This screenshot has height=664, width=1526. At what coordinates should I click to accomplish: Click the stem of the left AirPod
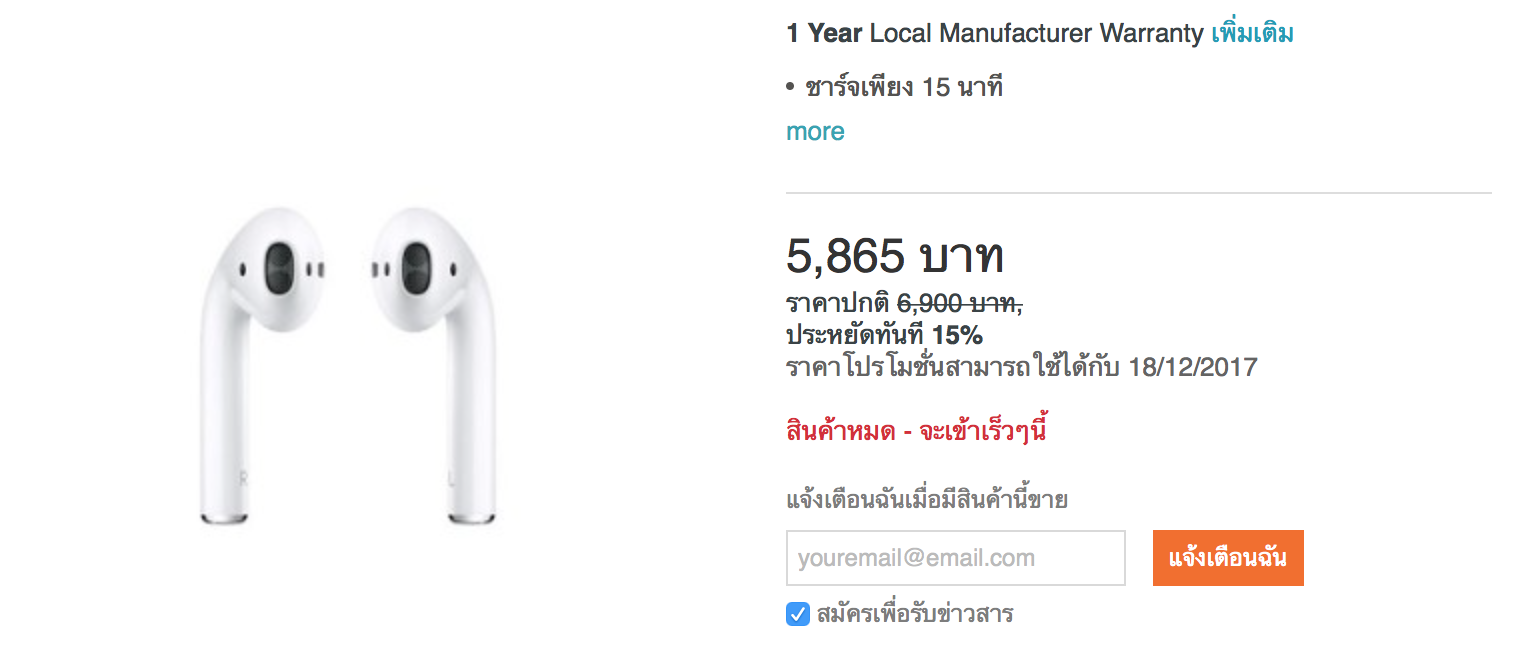click(224, 420)
